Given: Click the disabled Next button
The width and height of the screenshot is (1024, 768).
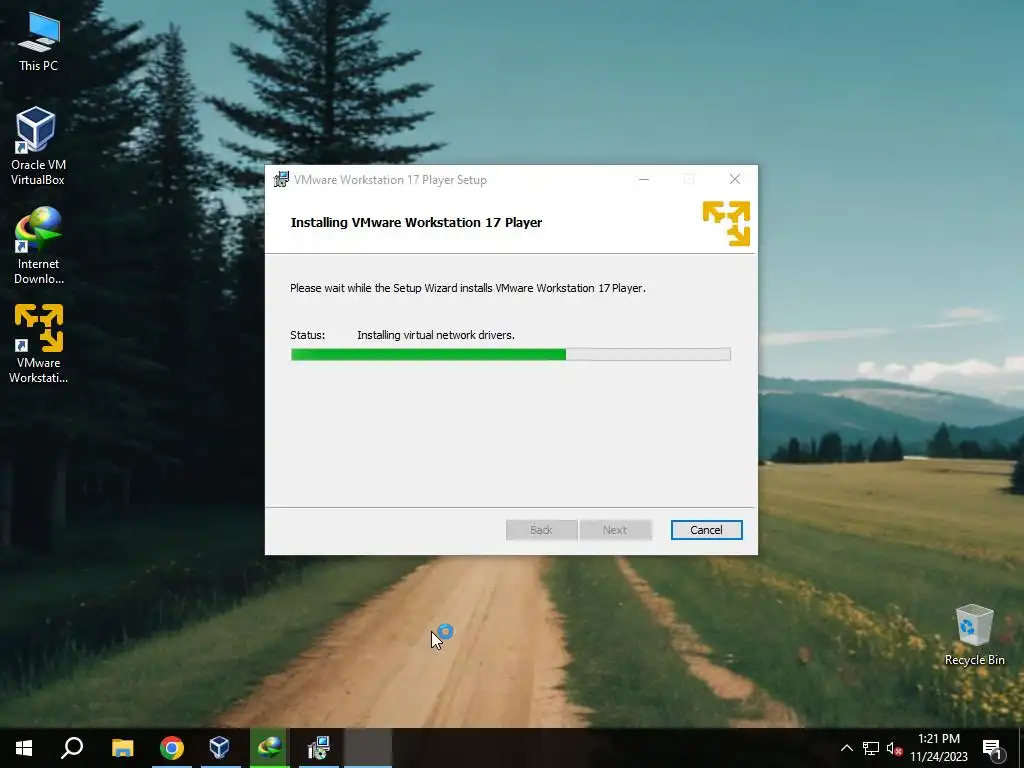Looking at the screenshot, I should tap(615, 530).
